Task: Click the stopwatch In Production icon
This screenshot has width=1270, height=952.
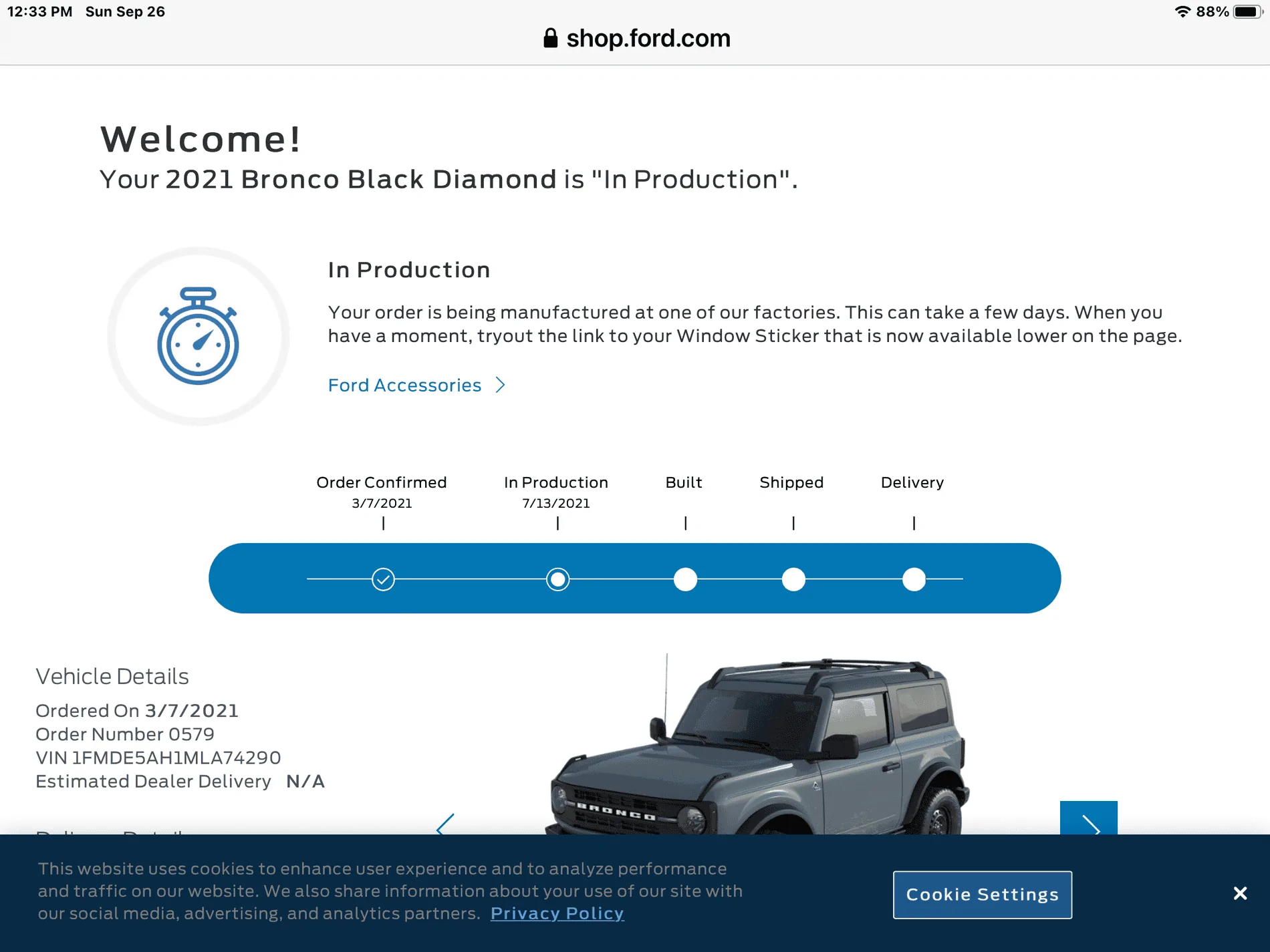Action: 198,336
